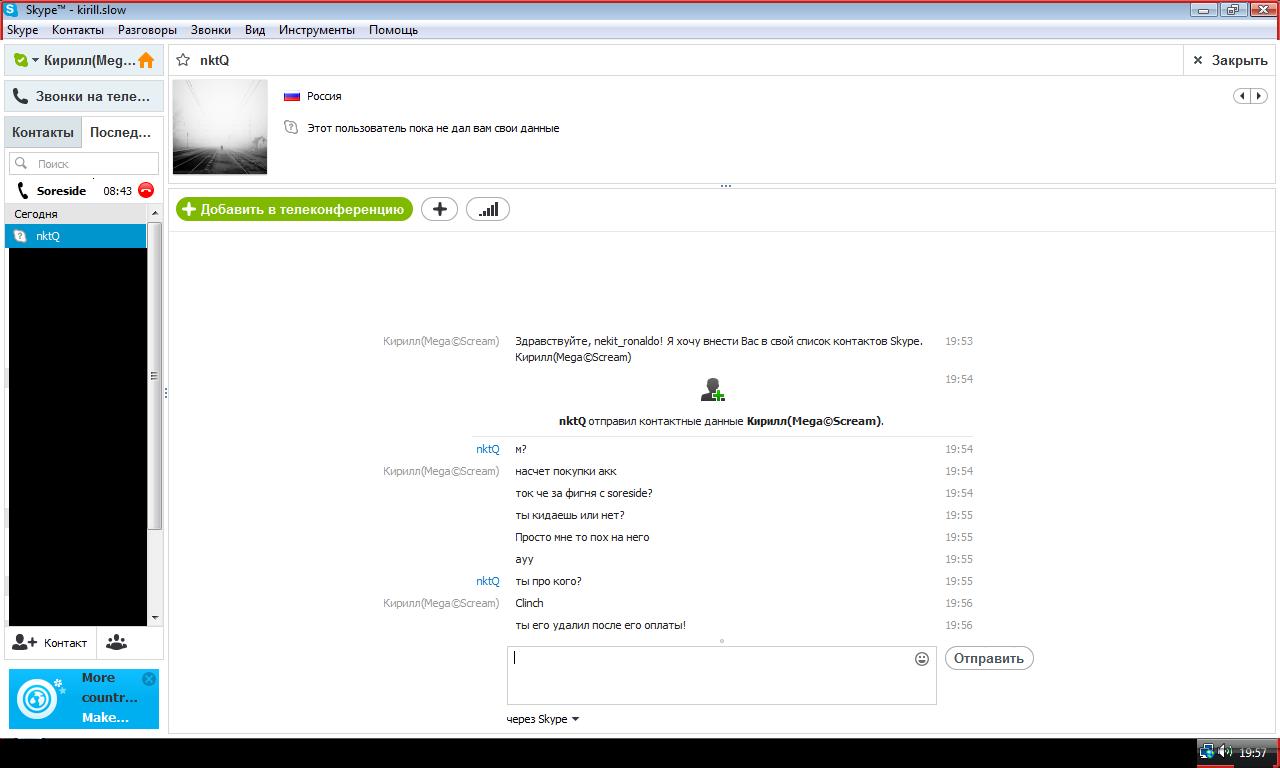Click the More countries advertisement banner
Viewport: 1280px width, 768px height.
[84, 698]
